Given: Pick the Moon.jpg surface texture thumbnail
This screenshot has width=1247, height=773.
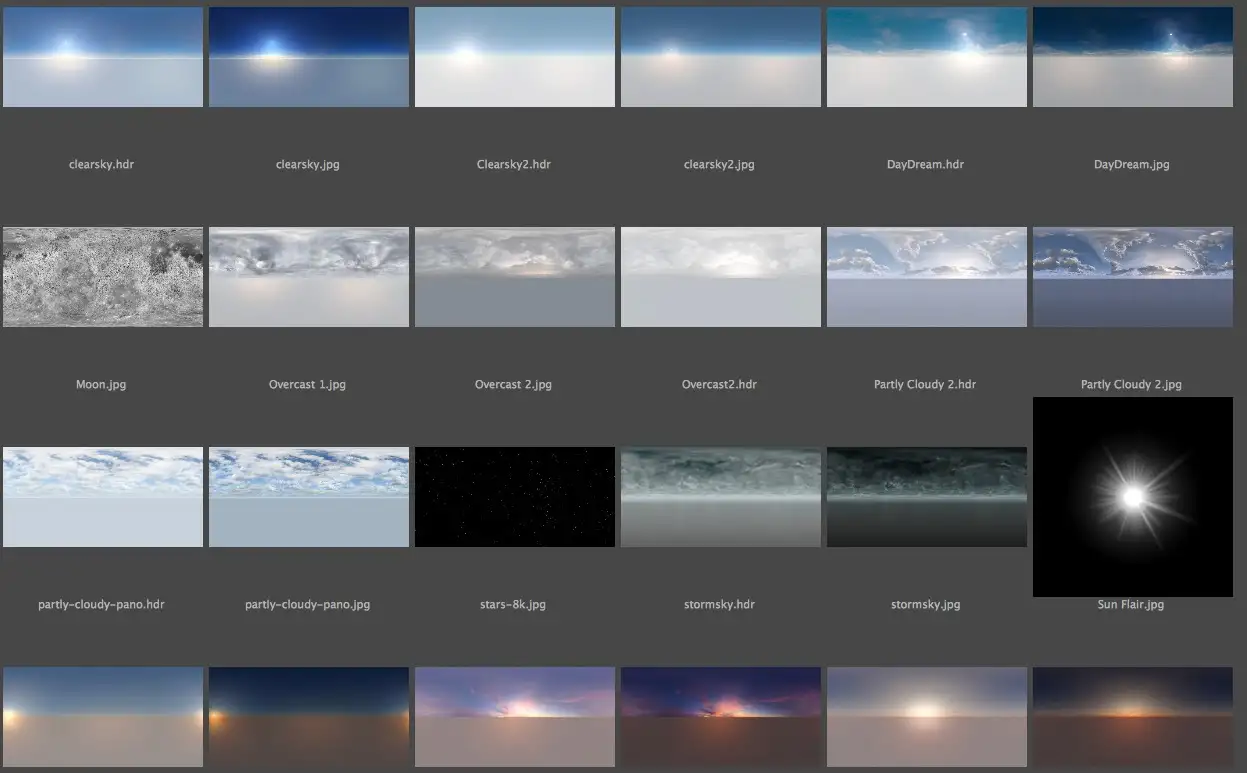Looking at the screenshot, I should (103, 277).
